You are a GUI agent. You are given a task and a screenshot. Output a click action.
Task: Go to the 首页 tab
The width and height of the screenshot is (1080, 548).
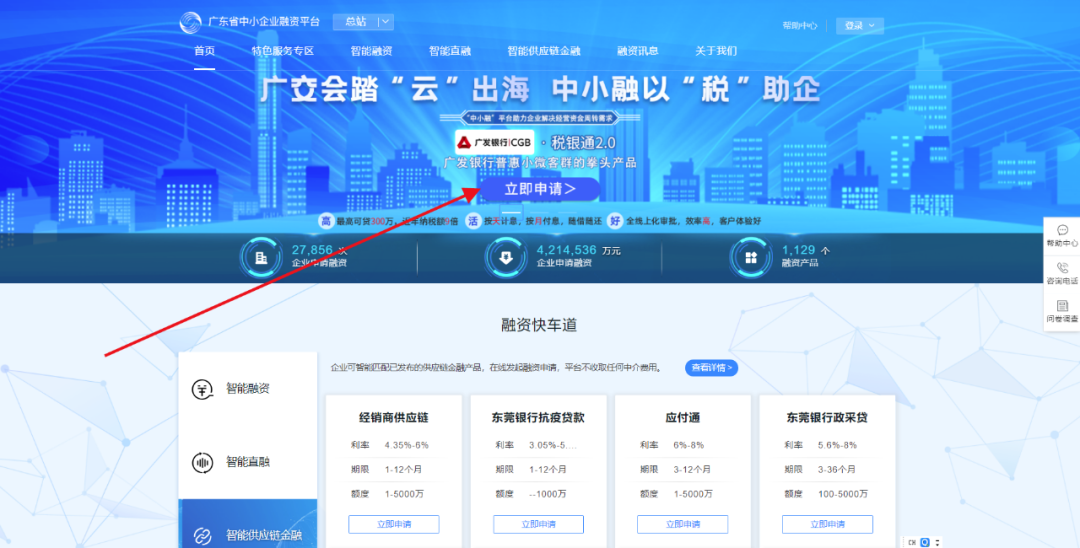pyautogui.click(x=204, y=51)
